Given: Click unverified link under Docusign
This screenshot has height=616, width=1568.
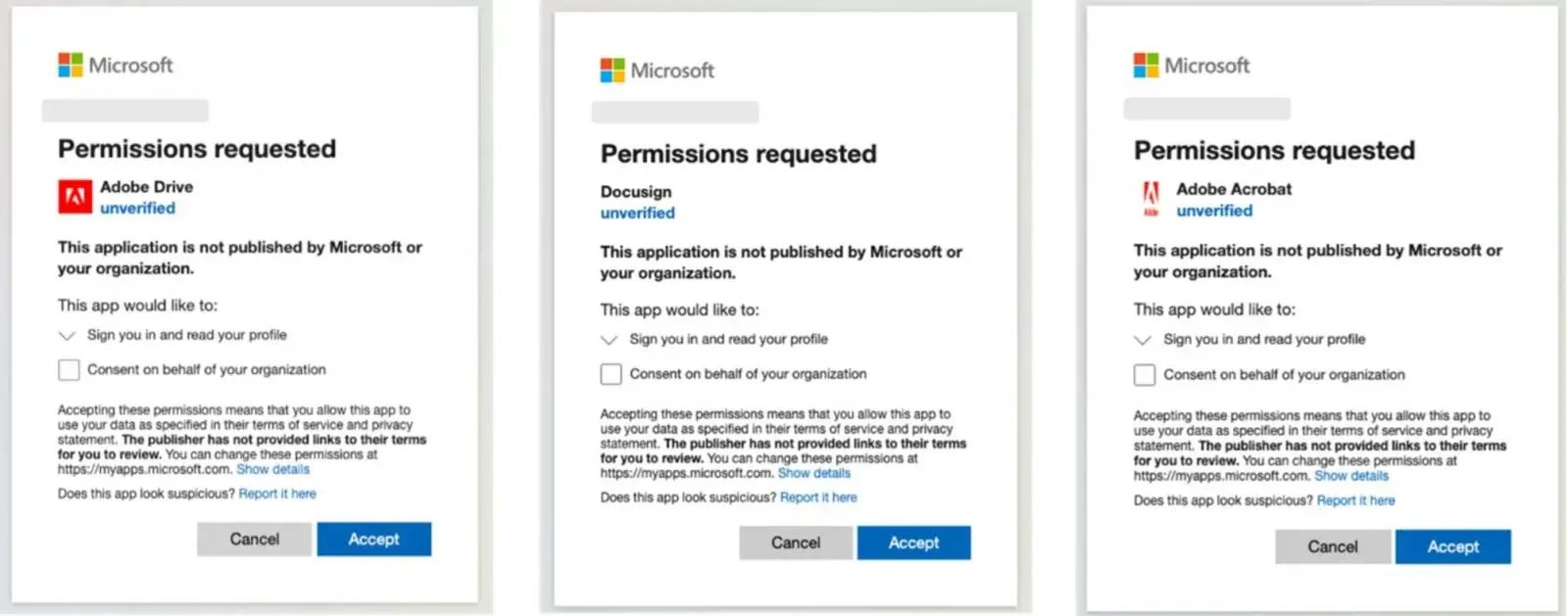Looking at the screenshot, I should click(x=637, y=213).
